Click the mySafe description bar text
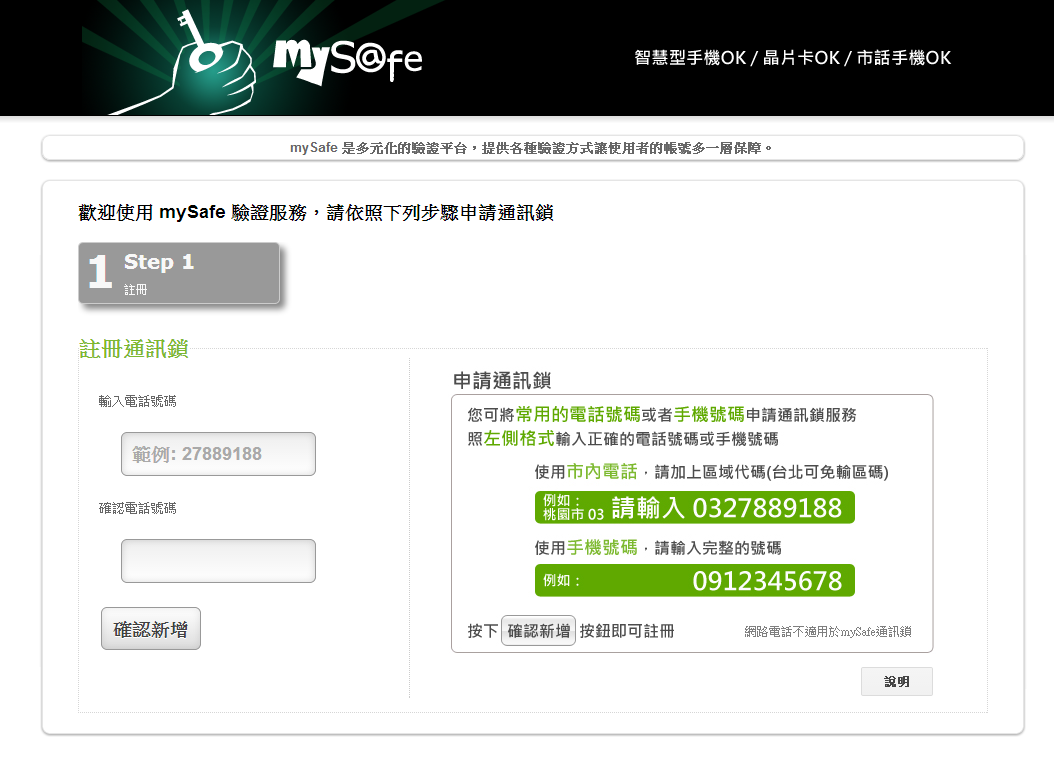This screenshot has width=1054, height=775. (532, 148)
